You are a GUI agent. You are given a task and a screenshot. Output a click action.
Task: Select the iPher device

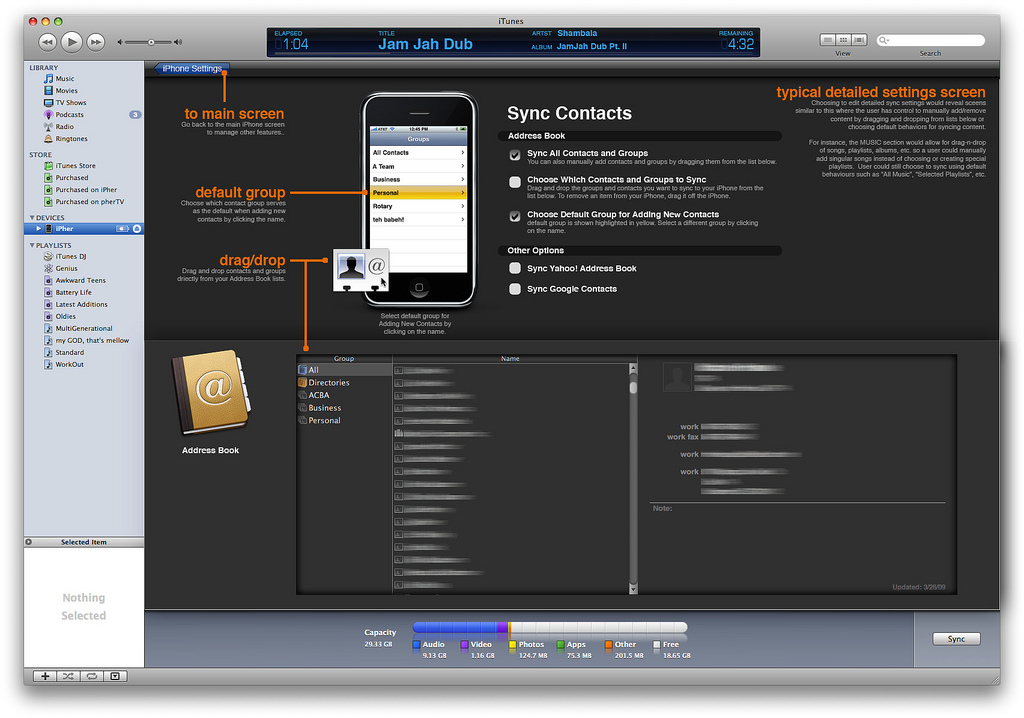(x=84, y=229)
